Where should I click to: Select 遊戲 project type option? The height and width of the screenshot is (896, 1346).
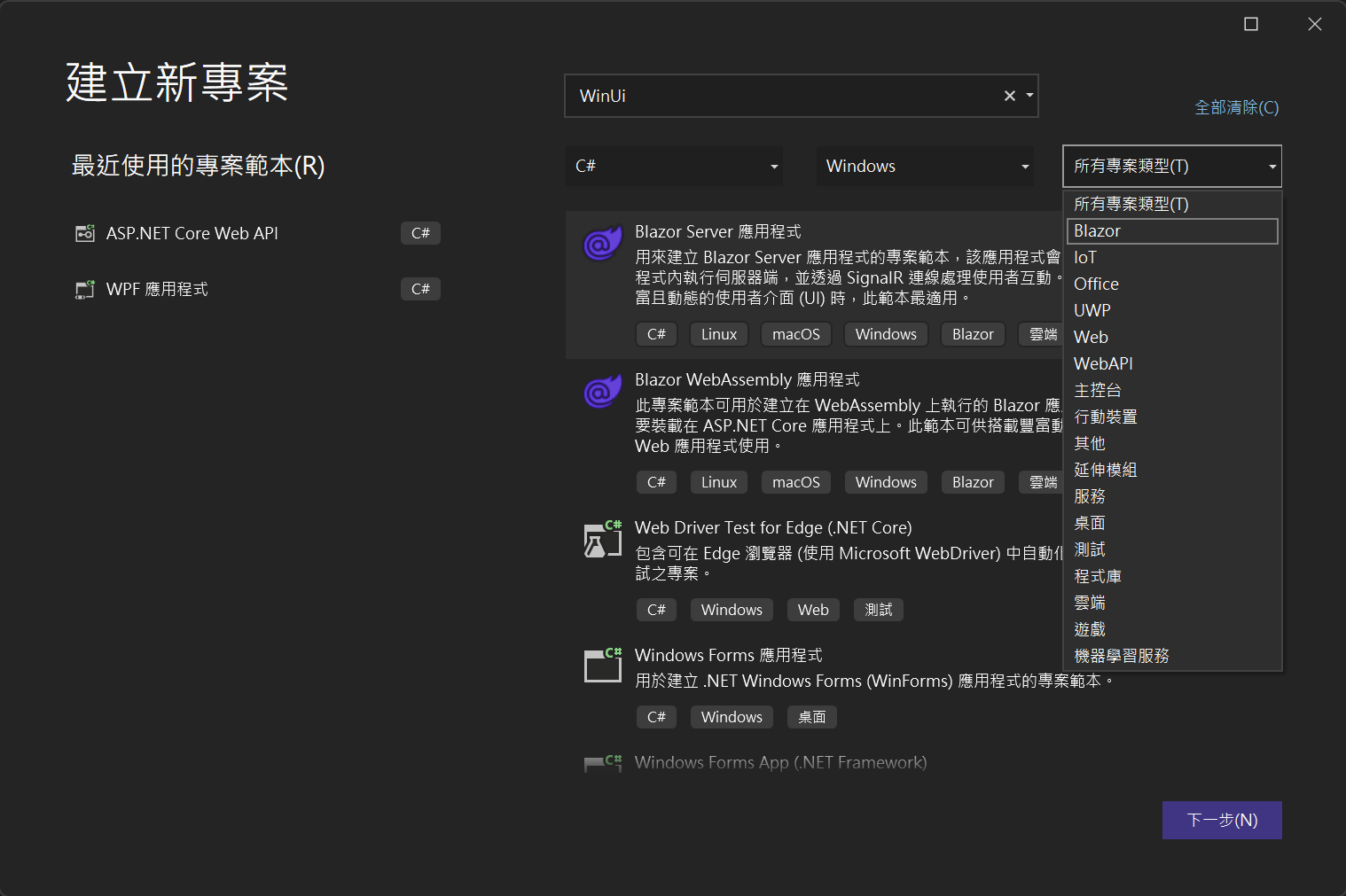[1172, 629]
